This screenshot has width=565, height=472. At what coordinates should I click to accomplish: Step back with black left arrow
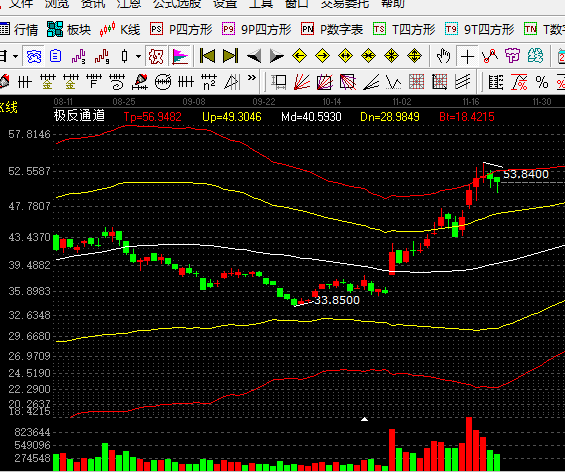254,56
